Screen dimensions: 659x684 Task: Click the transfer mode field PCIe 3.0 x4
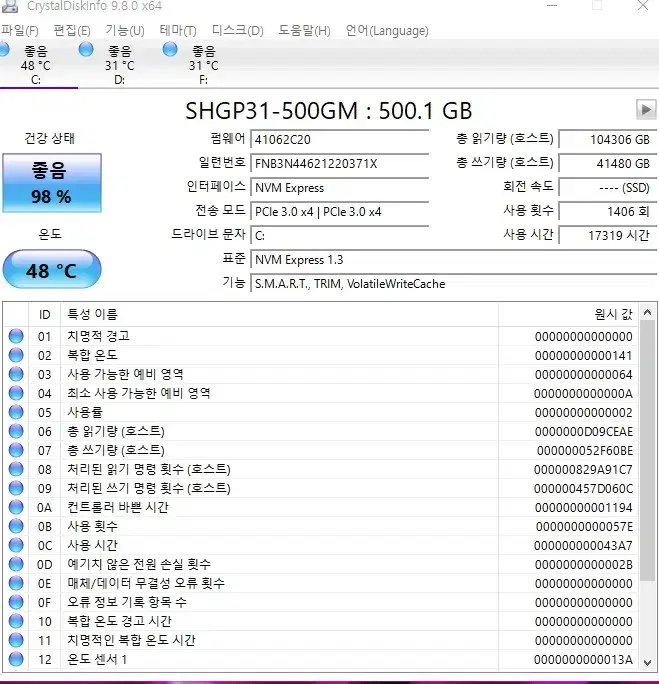pyautogui.click(x=339, y=212)
